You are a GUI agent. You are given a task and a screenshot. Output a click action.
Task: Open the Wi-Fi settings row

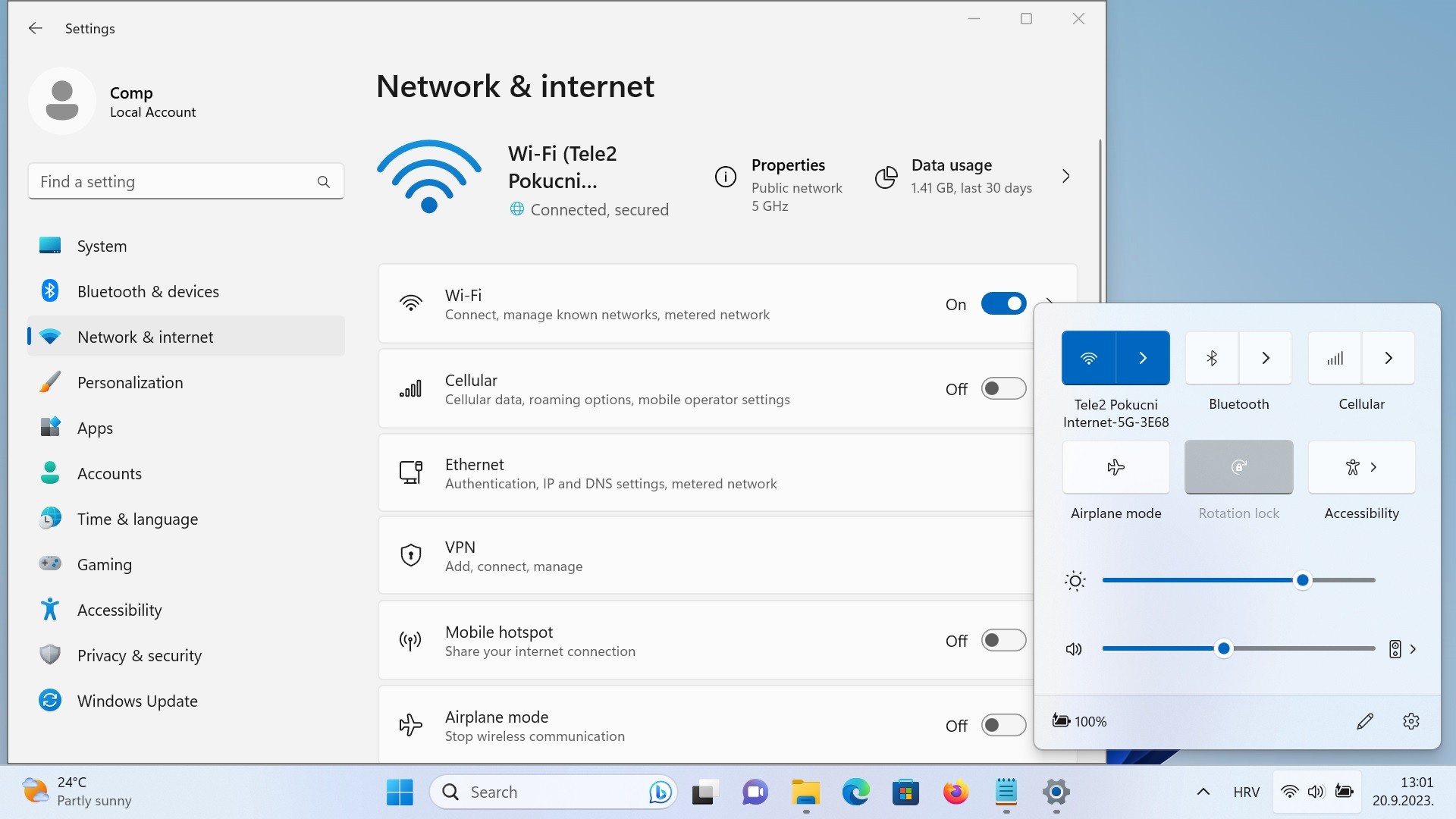click(727, 304)
